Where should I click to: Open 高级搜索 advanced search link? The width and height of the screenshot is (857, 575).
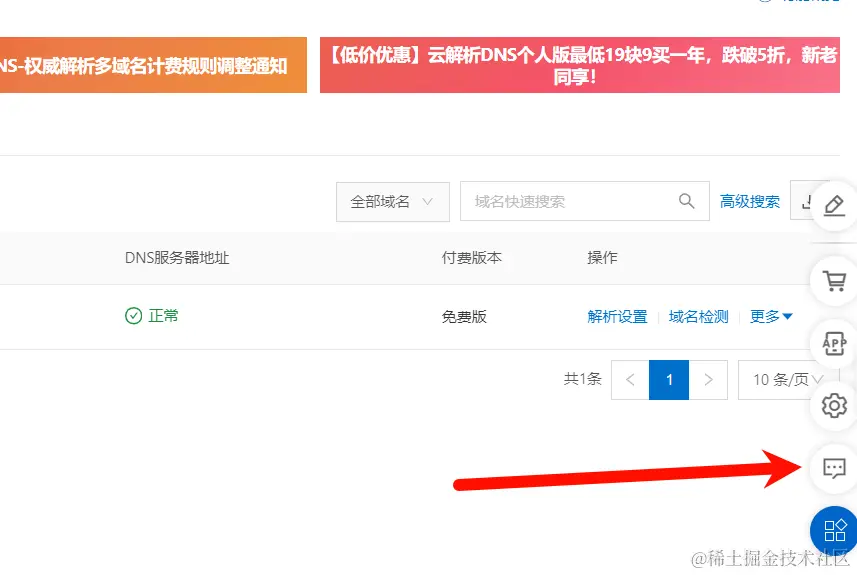(x=749, y=201)
